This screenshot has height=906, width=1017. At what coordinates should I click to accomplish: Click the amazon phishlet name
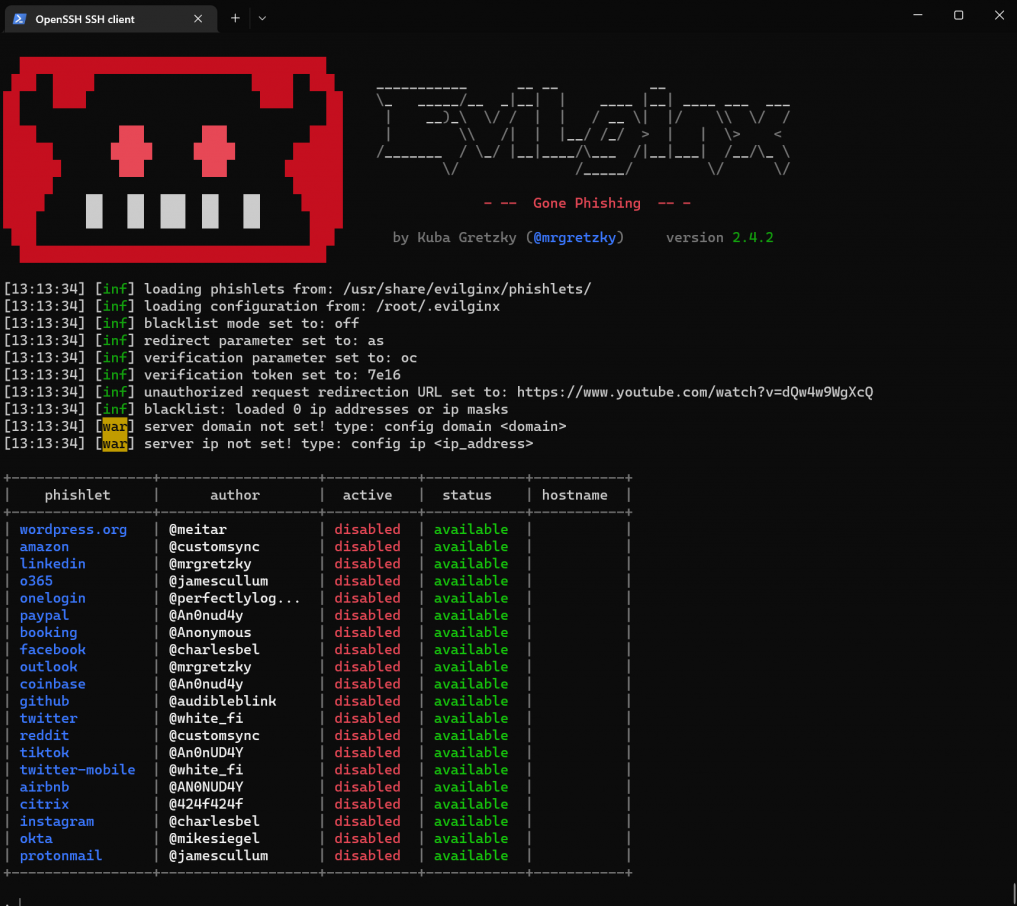(x=44, y=546)
